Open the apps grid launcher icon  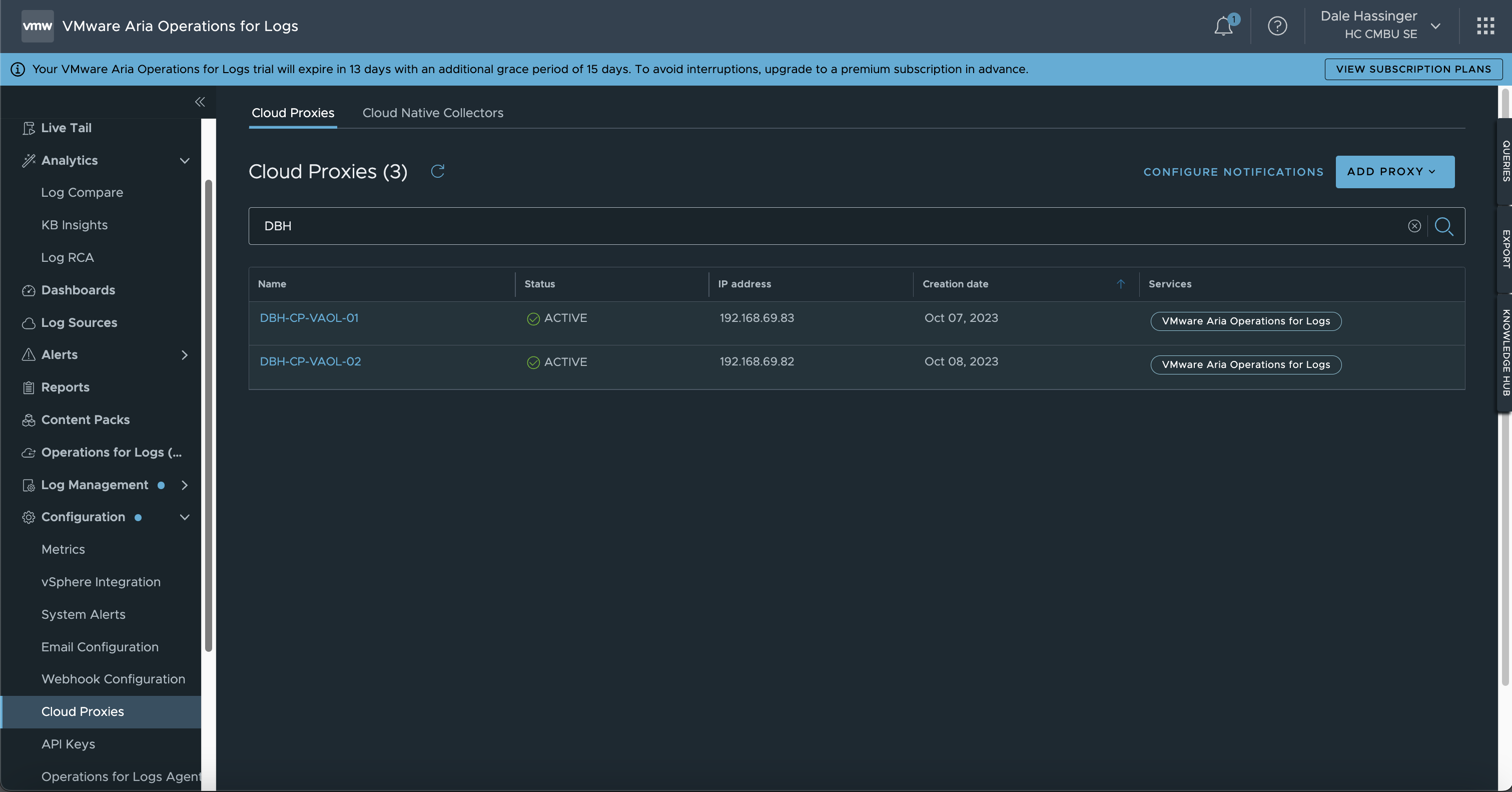coord(1485,27)
